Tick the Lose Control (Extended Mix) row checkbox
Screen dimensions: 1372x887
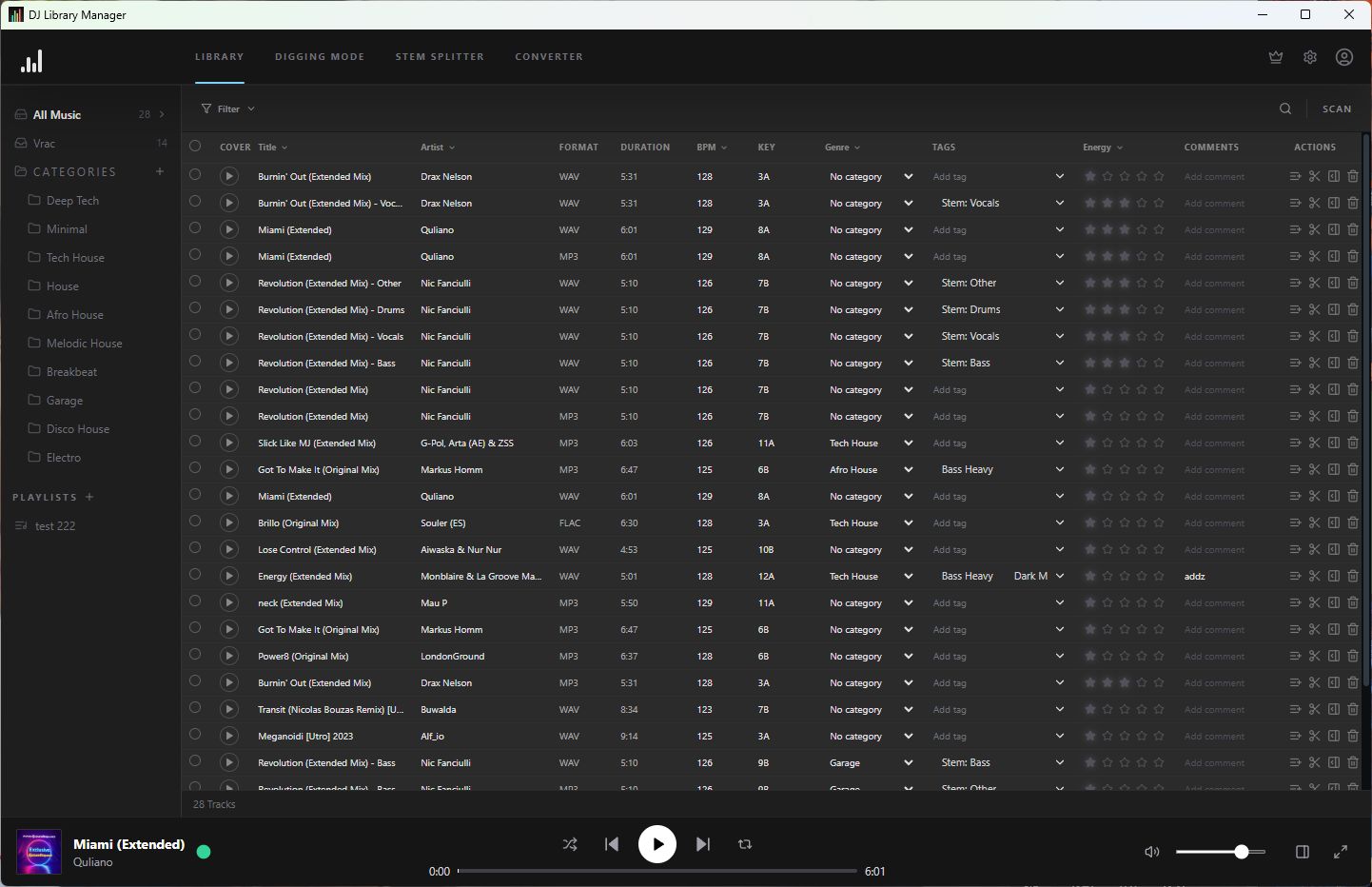point(195,548)
